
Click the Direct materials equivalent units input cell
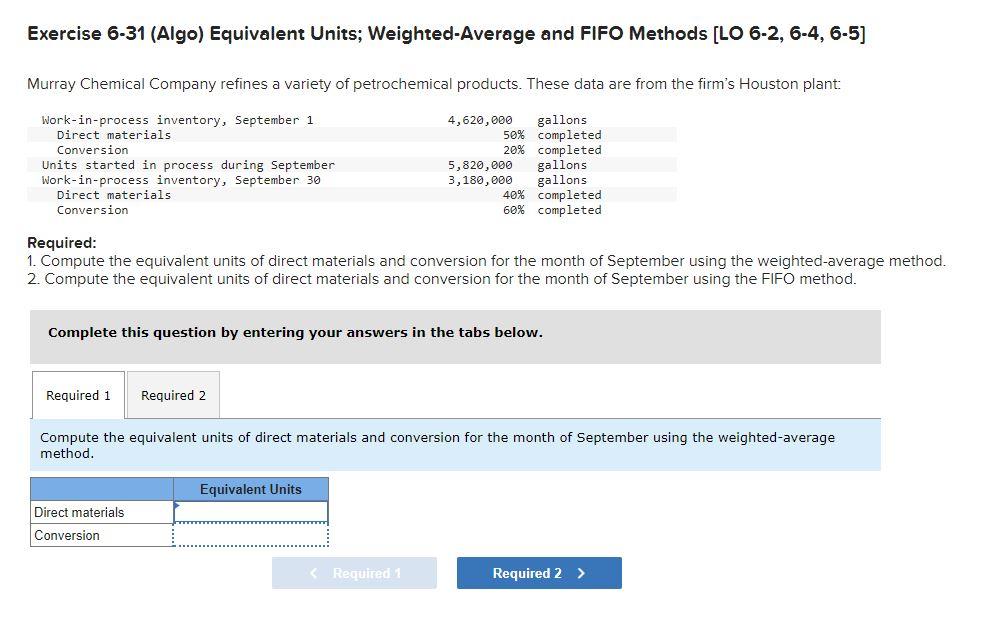251,511
